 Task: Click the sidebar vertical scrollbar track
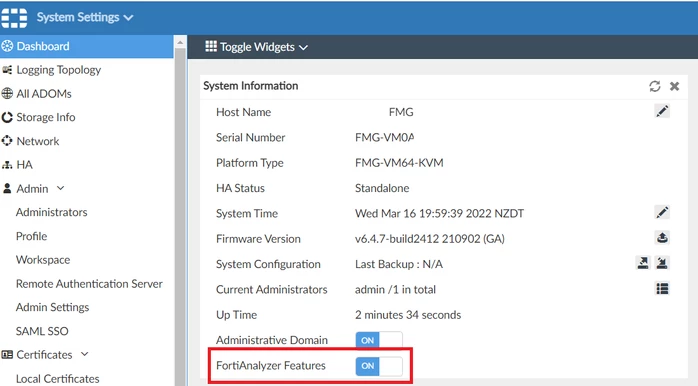[x=180, y=217]
